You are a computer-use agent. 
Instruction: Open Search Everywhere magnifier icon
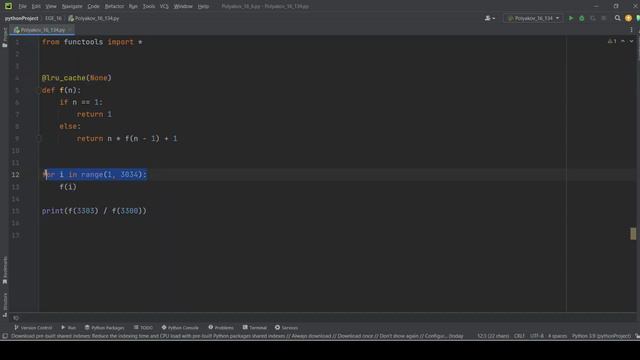click(618, 18)
